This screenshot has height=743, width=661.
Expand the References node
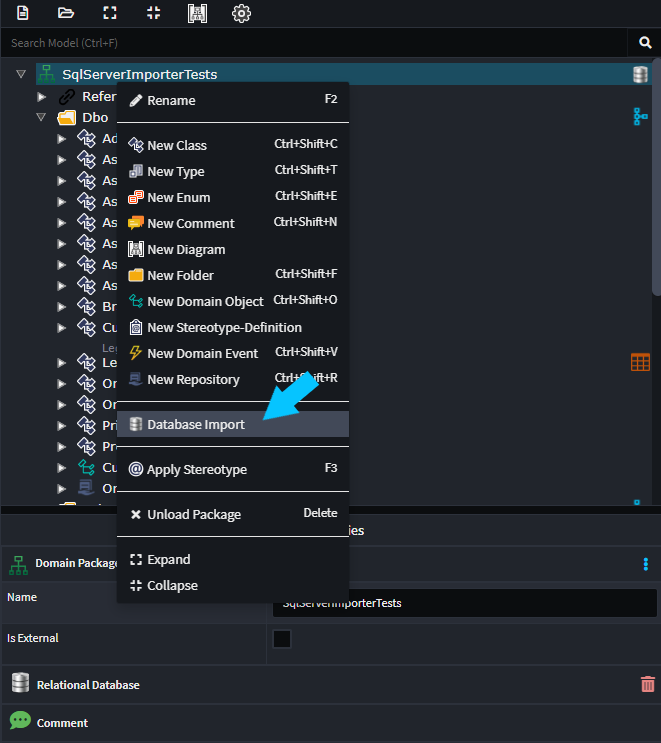click(x=42, y=97)
